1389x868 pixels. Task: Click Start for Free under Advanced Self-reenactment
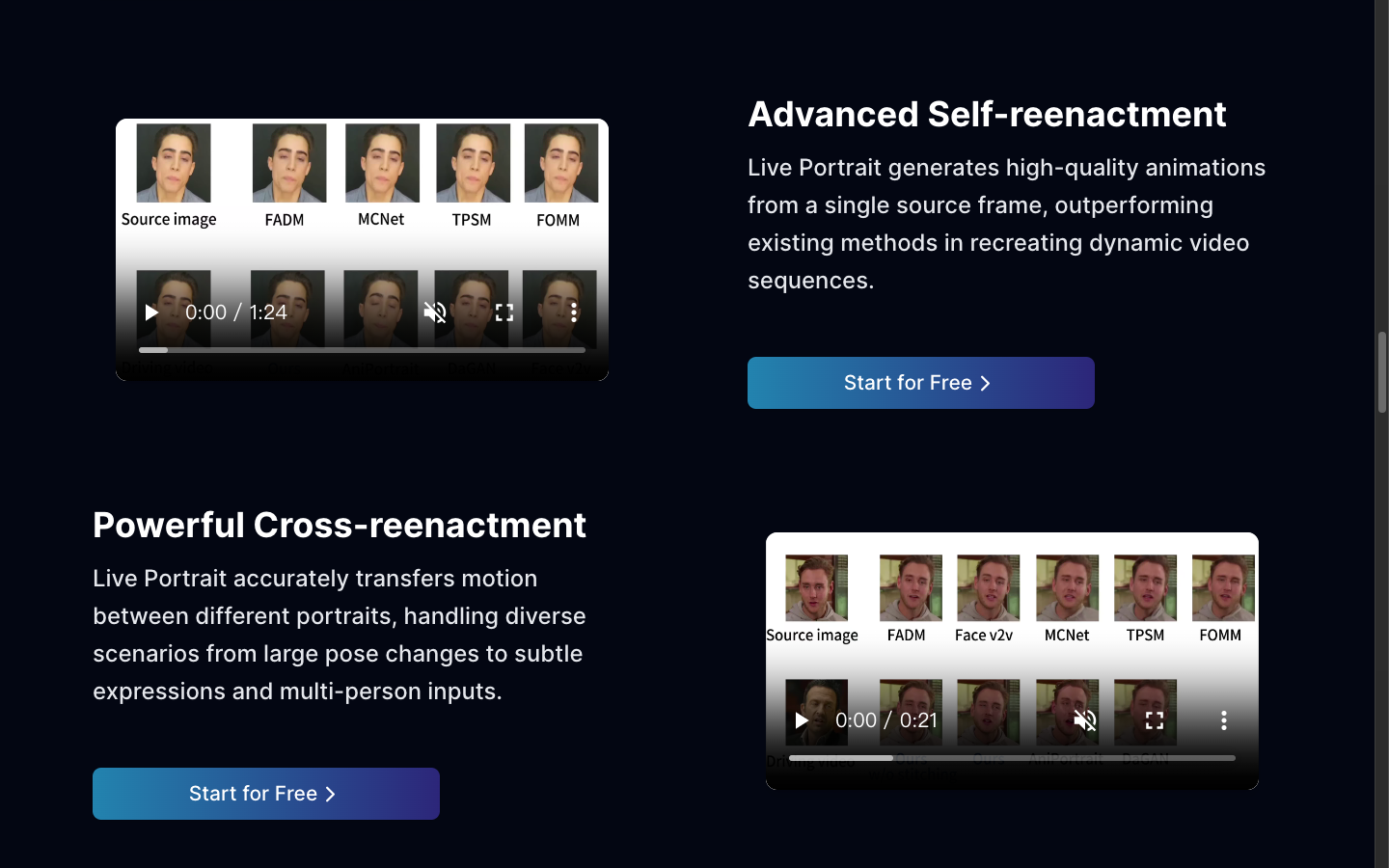tap(921, 383)
